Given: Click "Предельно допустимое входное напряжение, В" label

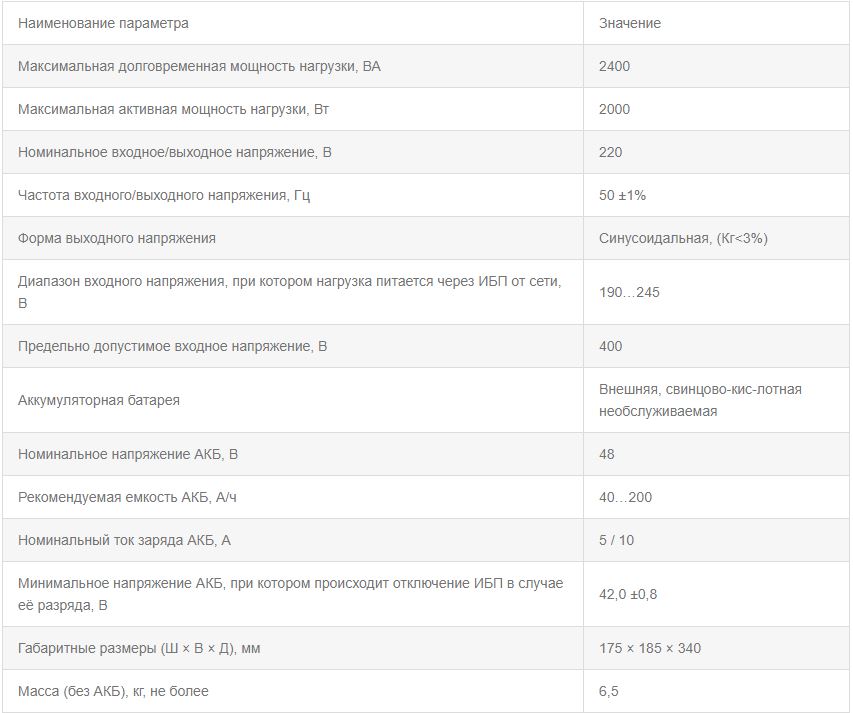Looking at the screenshot, I should pyautogui.click(x=173, y=346).
